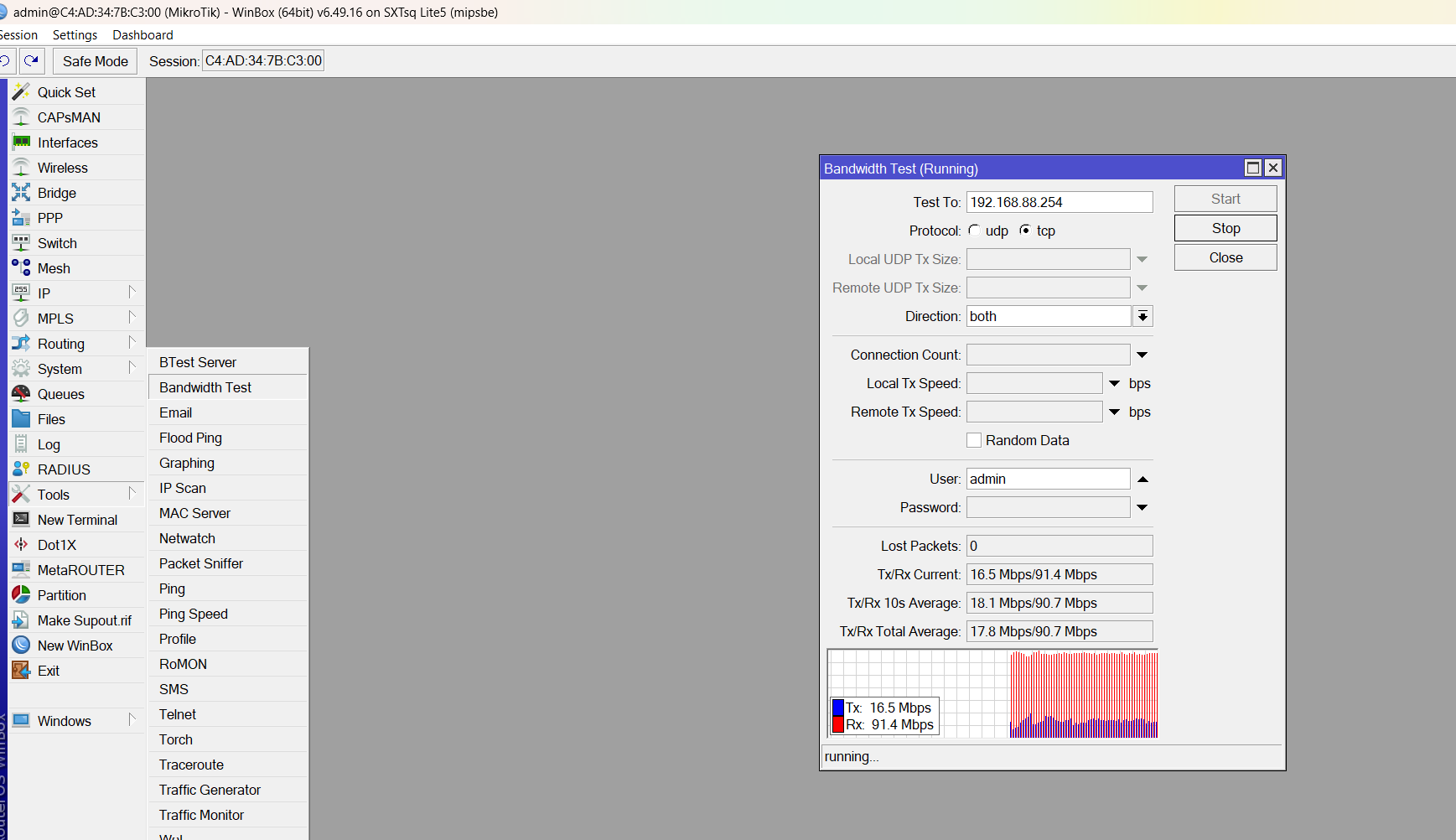Click the Wireless icon in sidebar
This screenshot has height=840, width=1456.
(x=21, y=168)
